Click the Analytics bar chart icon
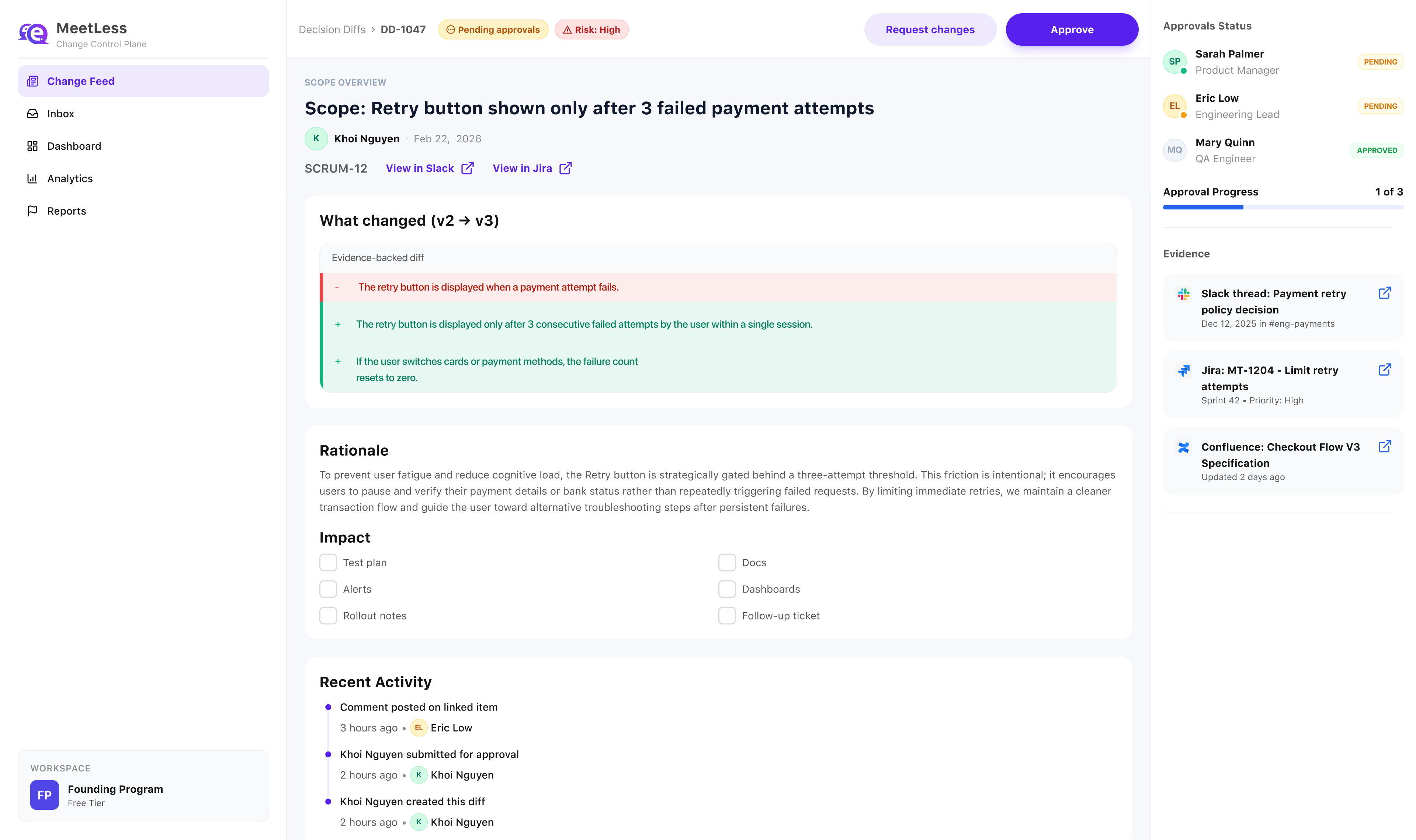Image resolution: width=1416 pixels, height=840 pixels. (33, 179)
